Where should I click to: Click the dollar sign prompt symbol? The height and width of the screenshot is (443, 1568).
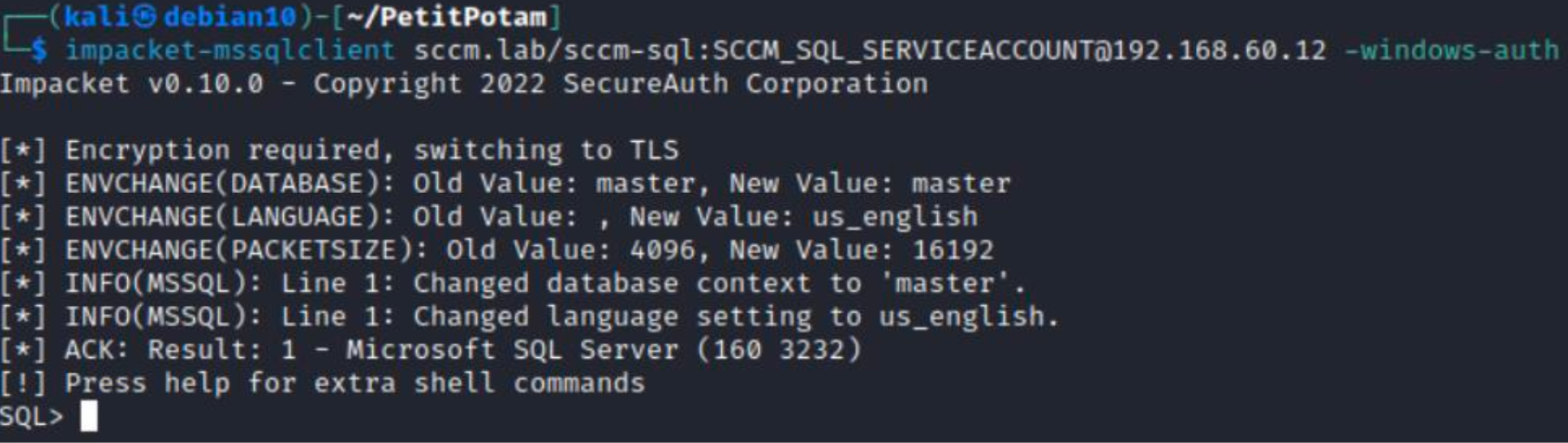coord(38,51)
